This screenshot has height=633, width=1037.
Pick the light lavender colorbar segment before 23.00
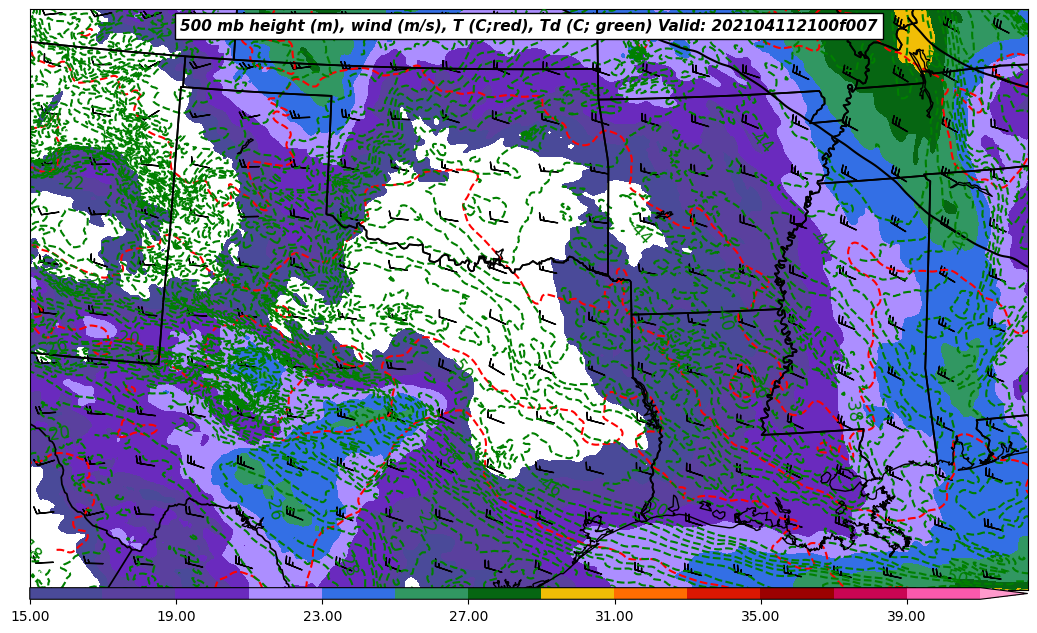pyautogui.click(x=285, y=593)
